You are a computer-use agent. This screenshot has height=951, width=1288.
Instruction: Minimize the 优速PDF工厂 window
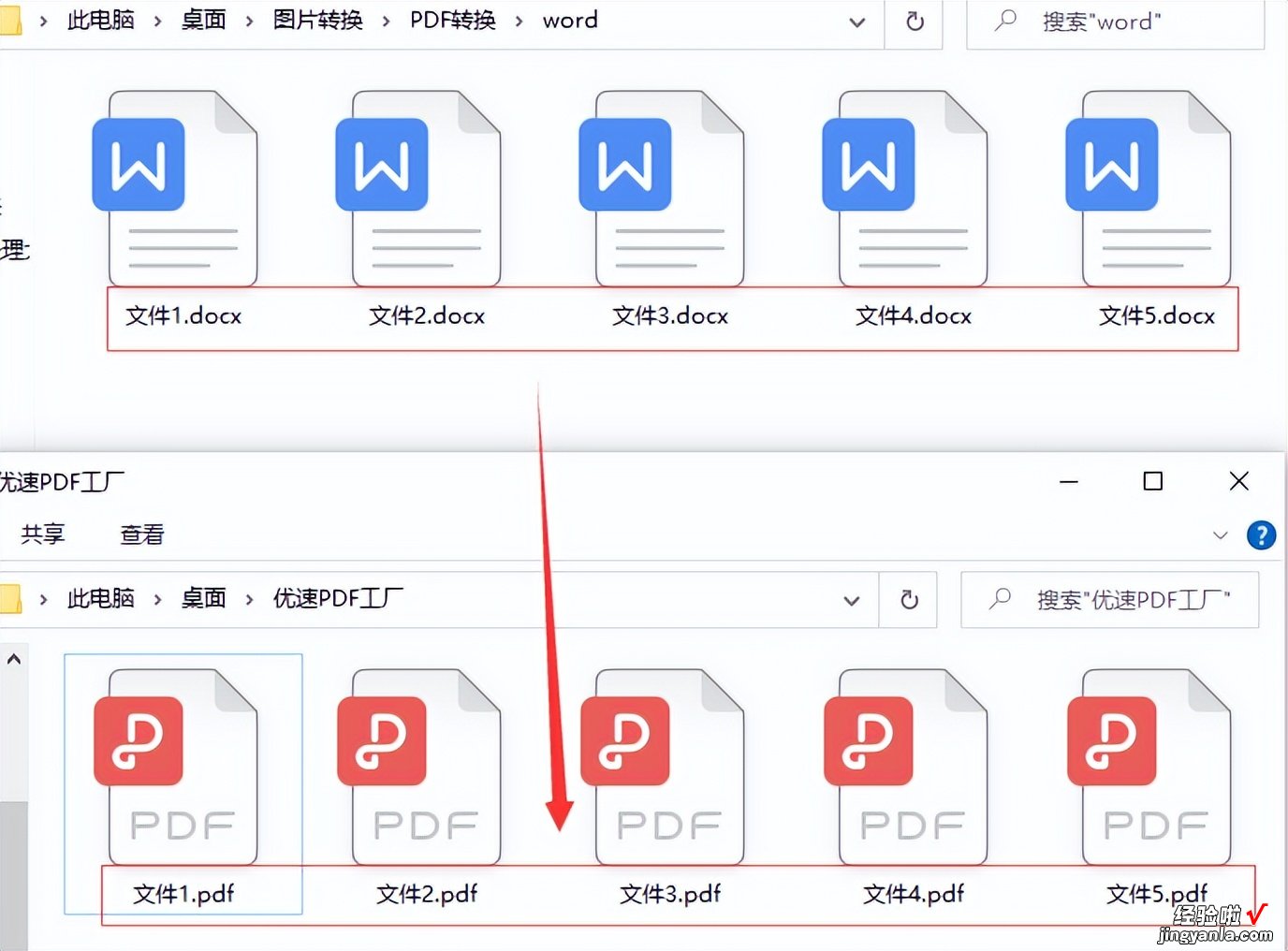[1069, 481]
